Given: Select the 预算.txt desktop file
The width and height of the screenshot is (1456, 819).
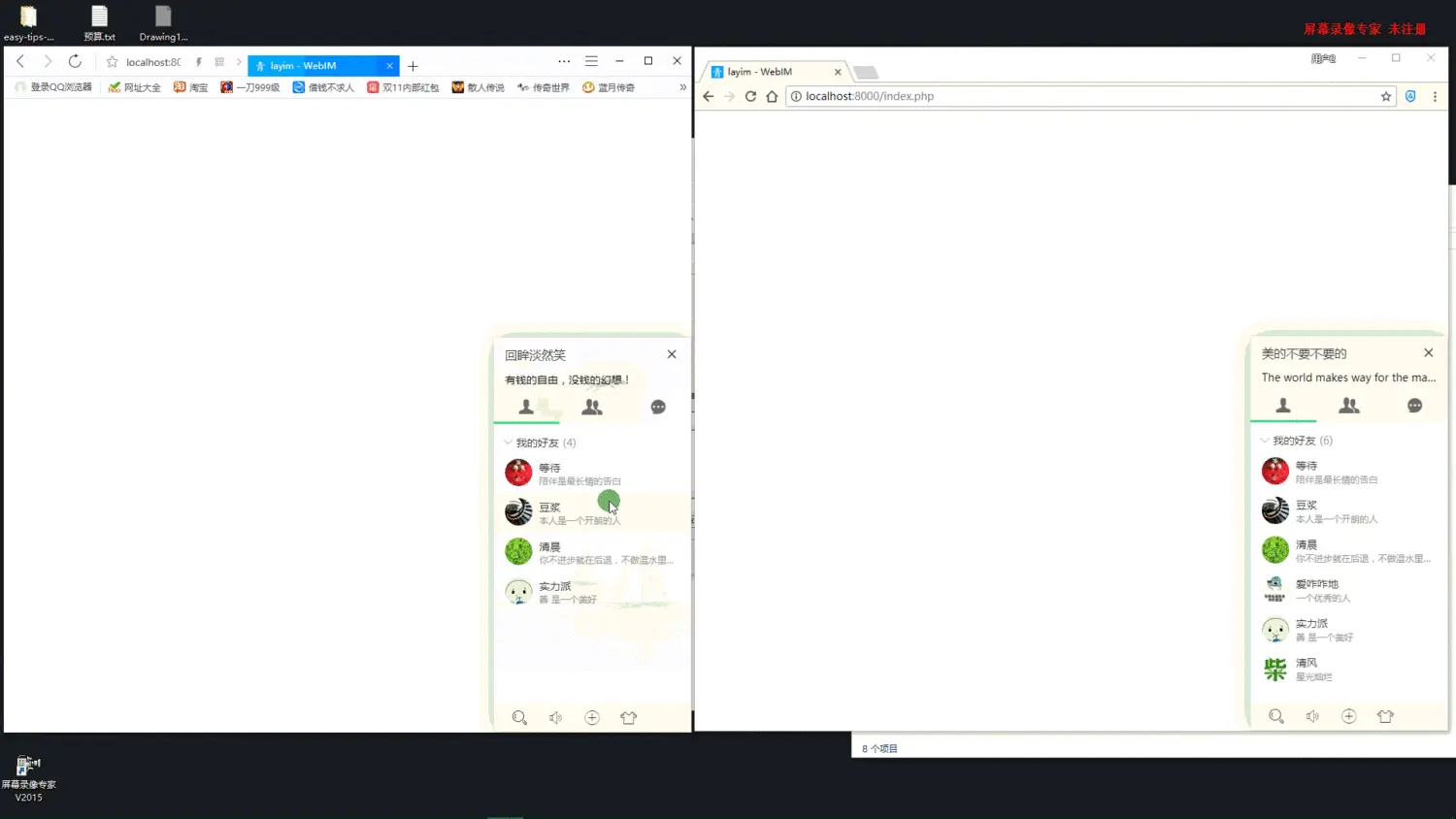Looking at the screenshot, I should coord(99,23).
